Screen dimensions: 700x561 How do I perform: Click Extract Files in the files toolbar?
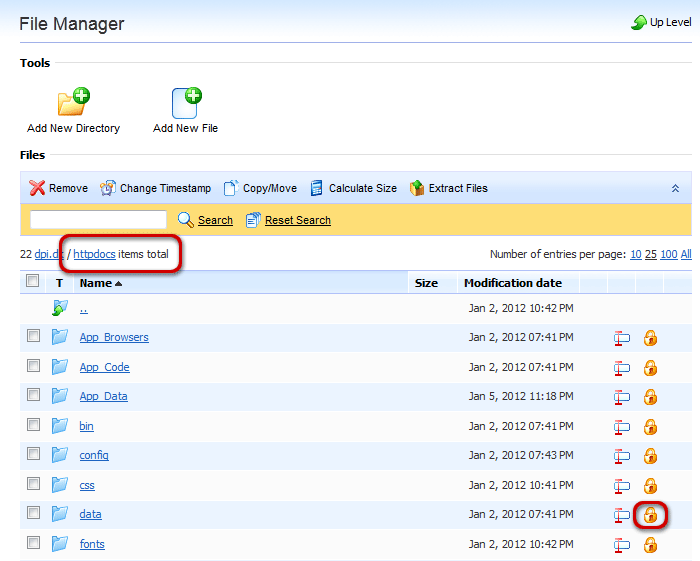pos(449,188)
